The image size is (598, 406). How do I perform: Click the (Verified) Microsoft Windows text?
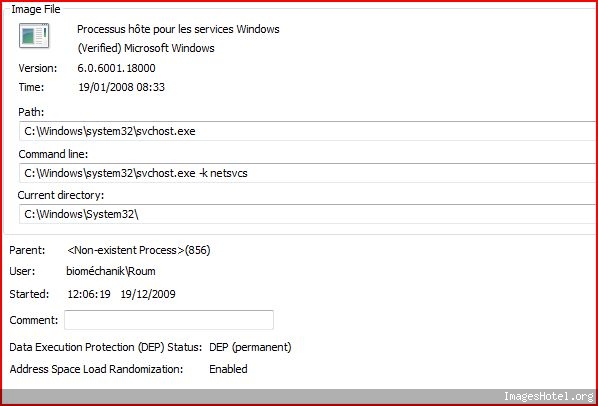click(146, 48)
